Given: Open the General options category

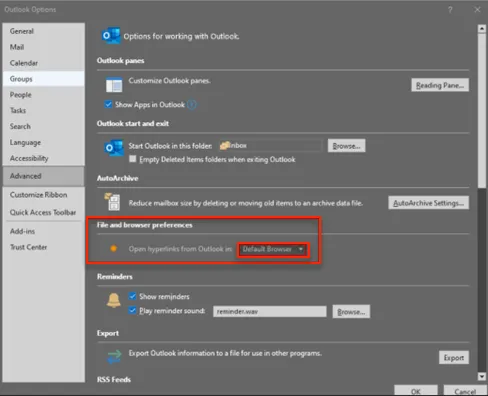Looking at the screenshot, I should click(x=44, y=31).
